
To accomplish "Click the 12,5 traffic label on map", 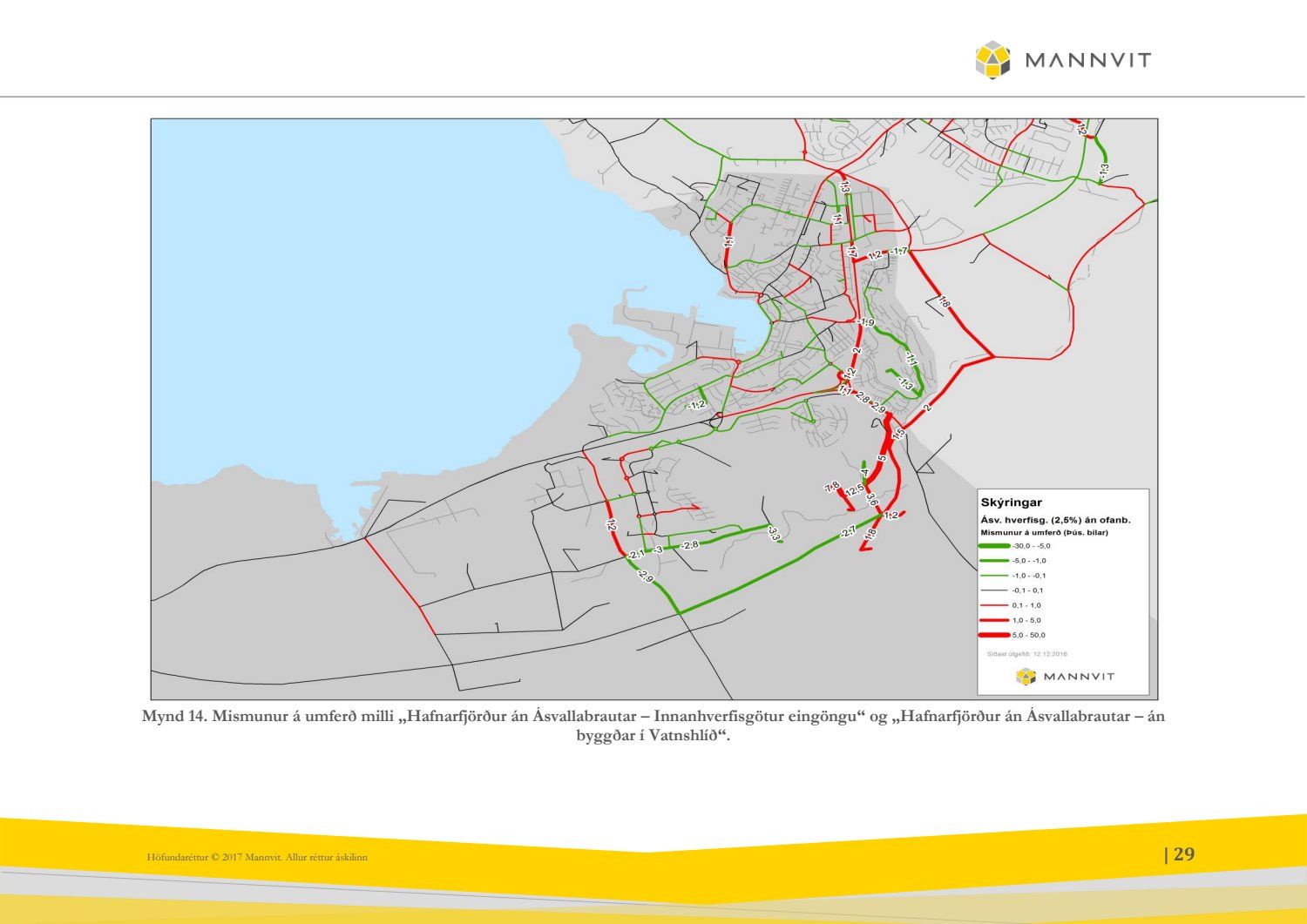I will (x=855, y=490).
